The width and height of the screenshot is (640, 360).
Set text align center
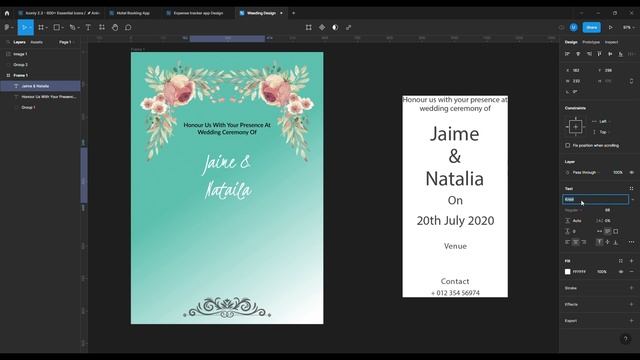576,242
